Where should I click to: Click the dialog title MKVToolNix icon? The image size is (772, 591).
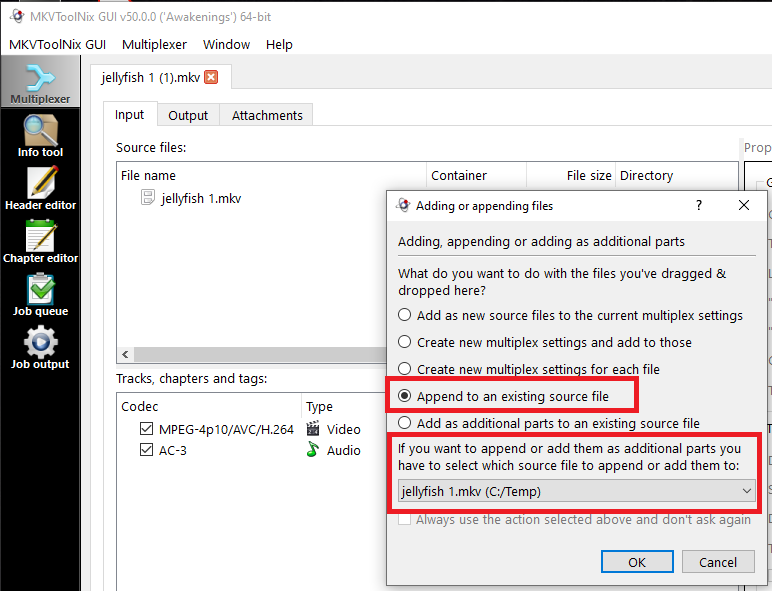click(403, 205)
